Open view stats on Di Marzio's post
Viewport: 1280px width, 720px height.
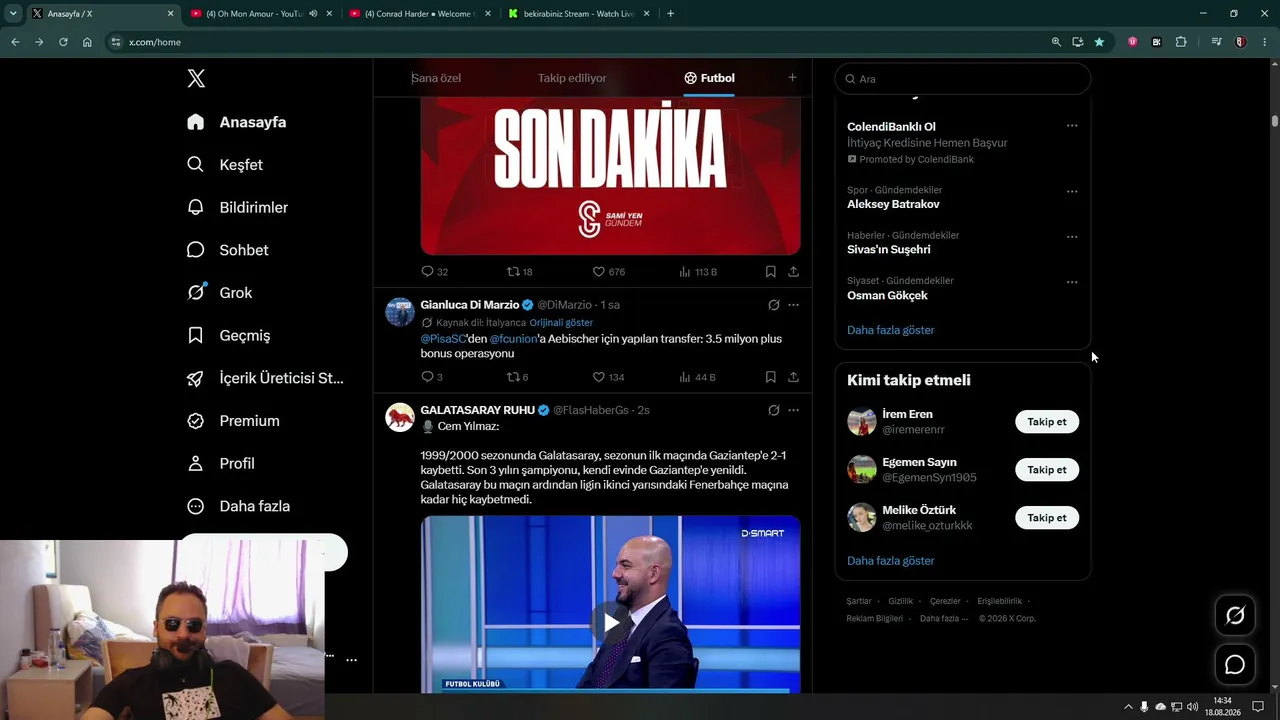point(697,377)
